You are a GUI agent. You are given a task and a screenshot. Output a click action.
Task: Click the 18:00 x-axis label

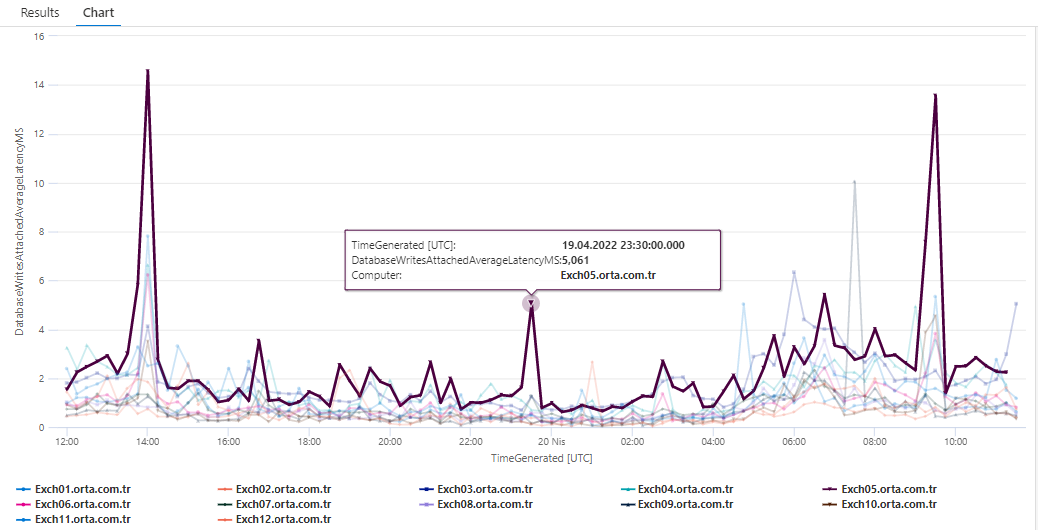[x=309, y=441]
